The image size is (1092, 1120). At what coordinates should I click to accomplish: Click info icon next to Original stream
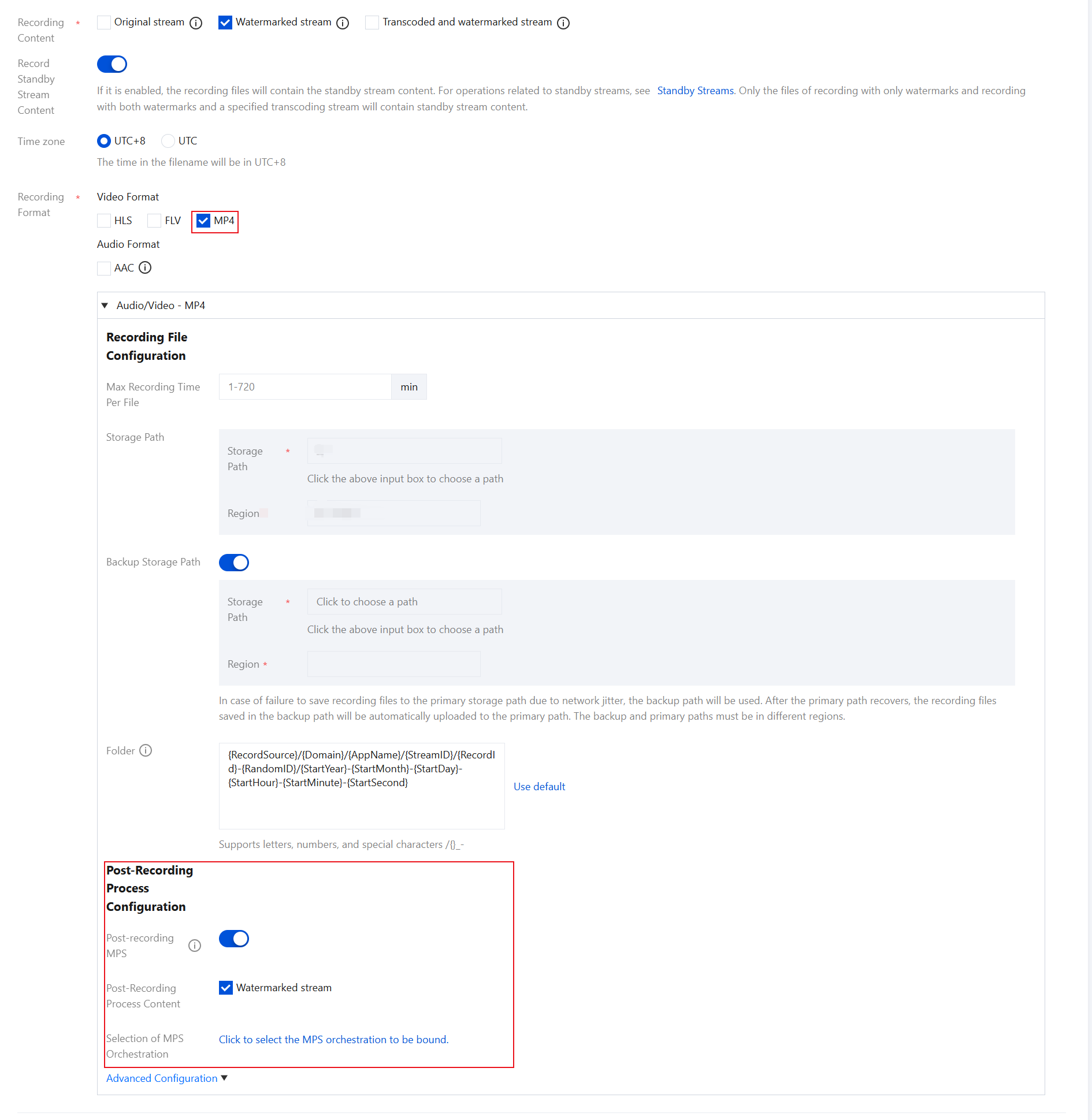196,23
